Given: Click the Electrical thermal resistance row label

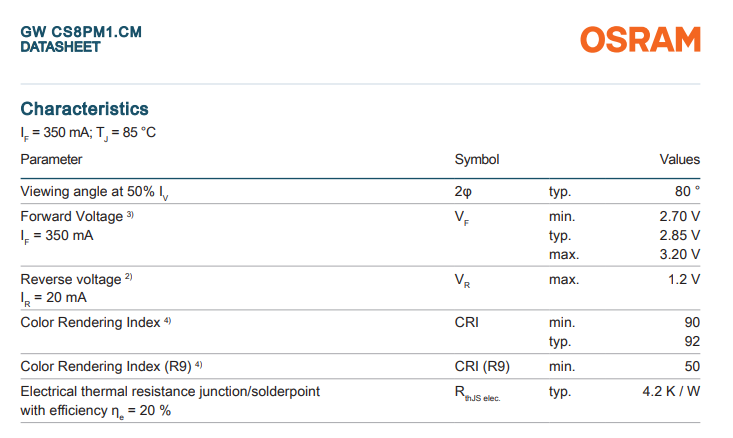Looking at the screenshot, I should click(170, 391).
